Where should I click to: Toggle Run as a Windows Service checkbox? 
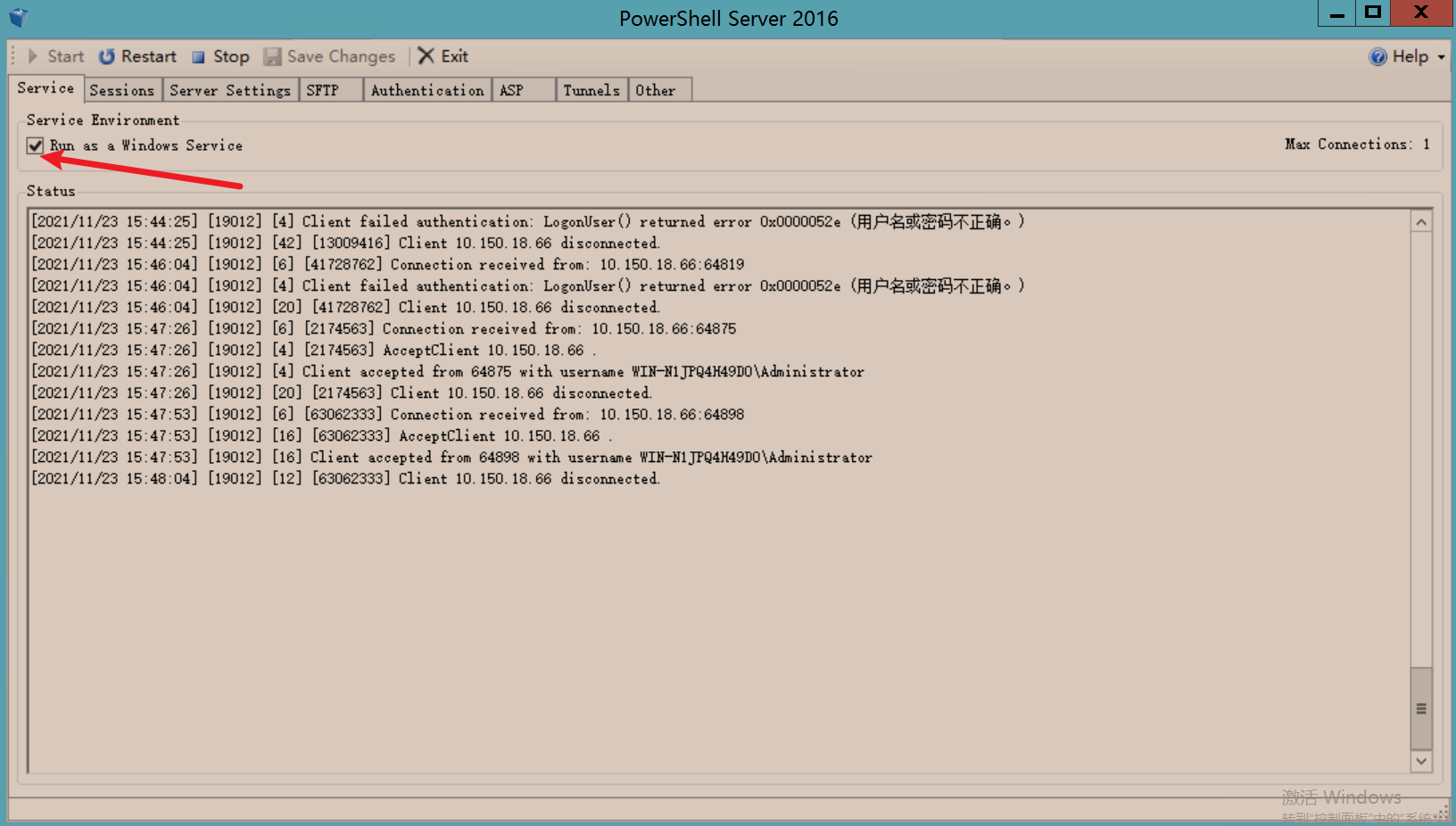(35, 145)
